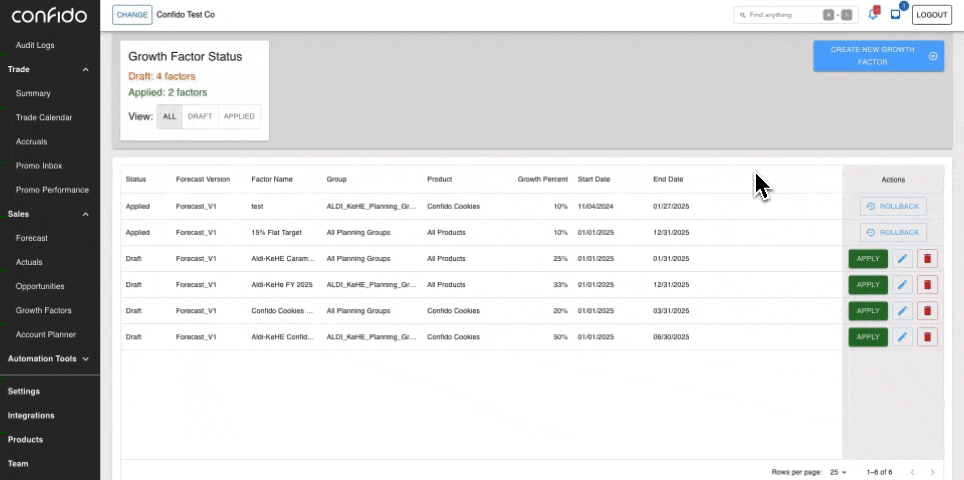Click the Find anything search field
The height and width of the screenshot is (480, 964).
tap(796, 15)
